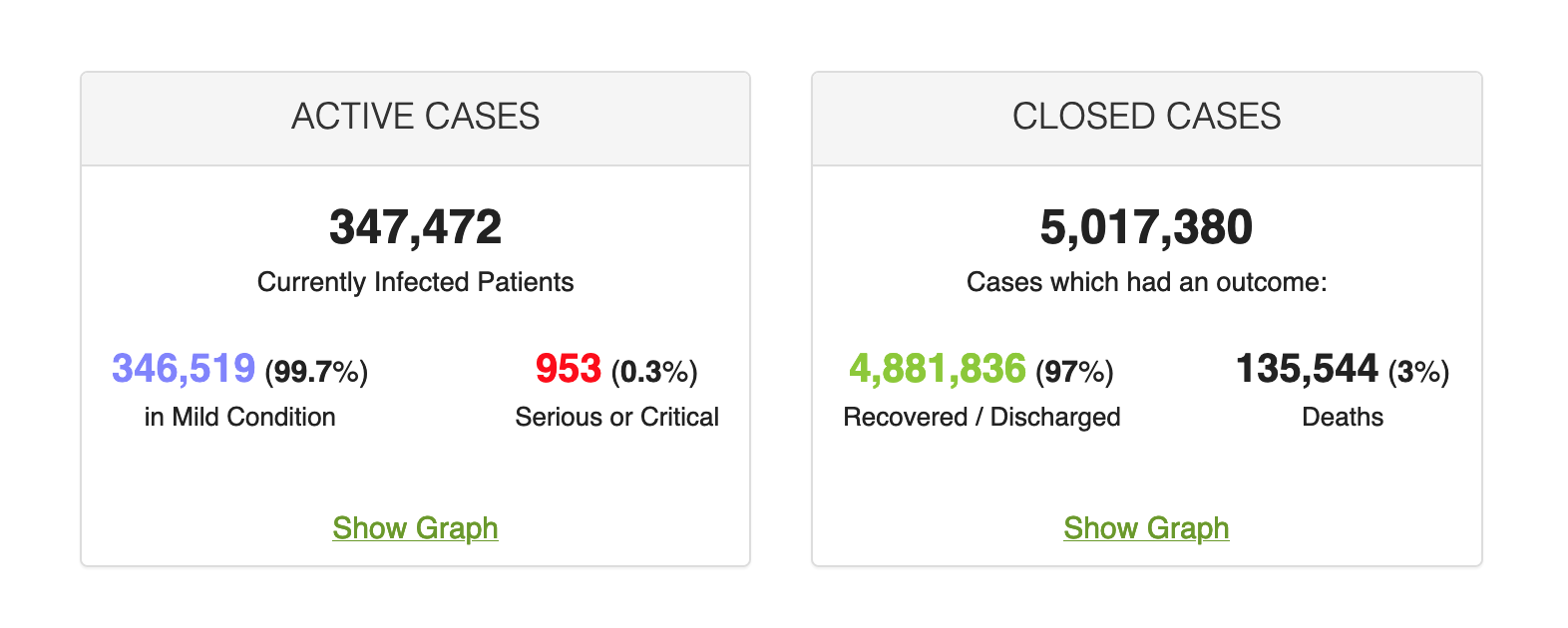The width and height of the screenshot is (1568, 628).
Task: Select the 347,472 currently infected count
Action: click(x=415, y=227)
